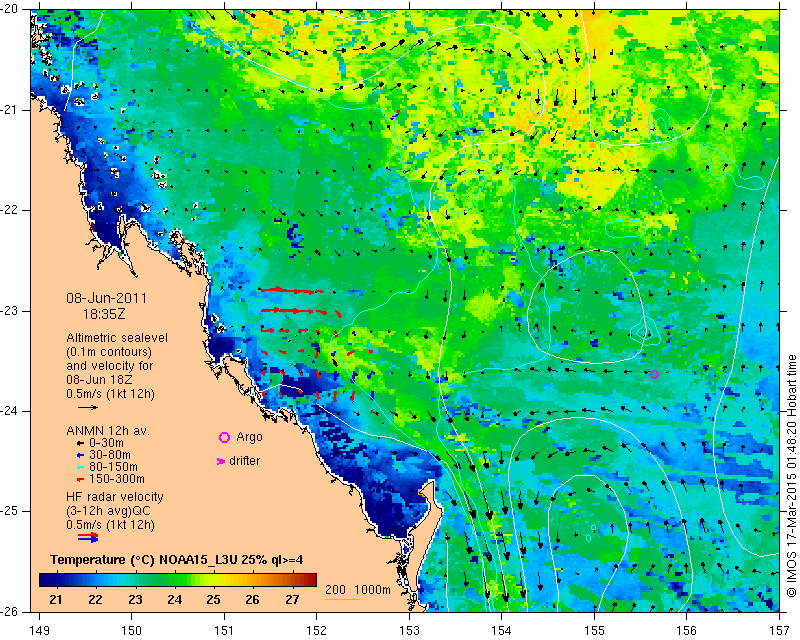Click the '150-300m' depth label

tap(116, 479)
